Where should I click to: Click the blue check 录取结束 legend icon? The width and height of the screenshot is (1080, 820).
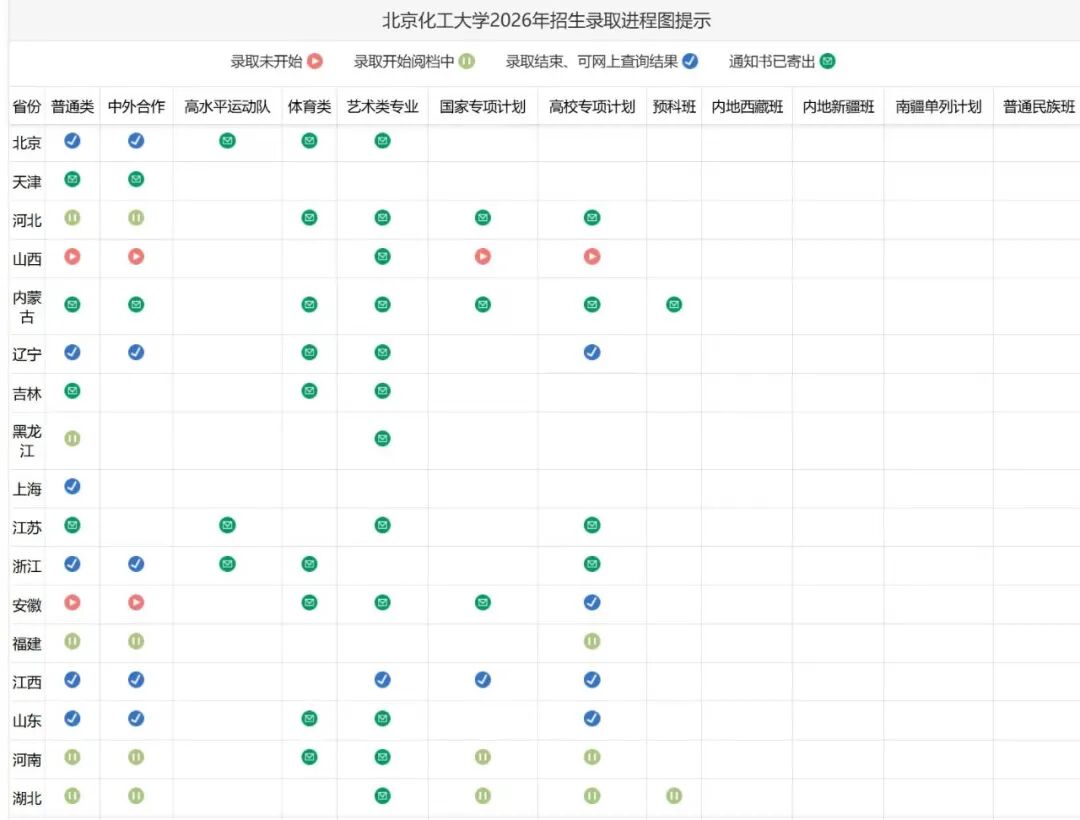pos(689,61)
